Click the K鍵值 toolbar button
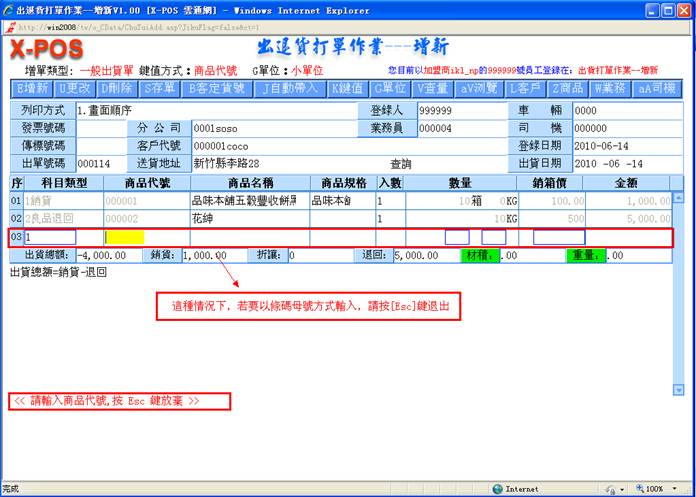Viewport: 696px width, 497px height. (x=347, y=88)
